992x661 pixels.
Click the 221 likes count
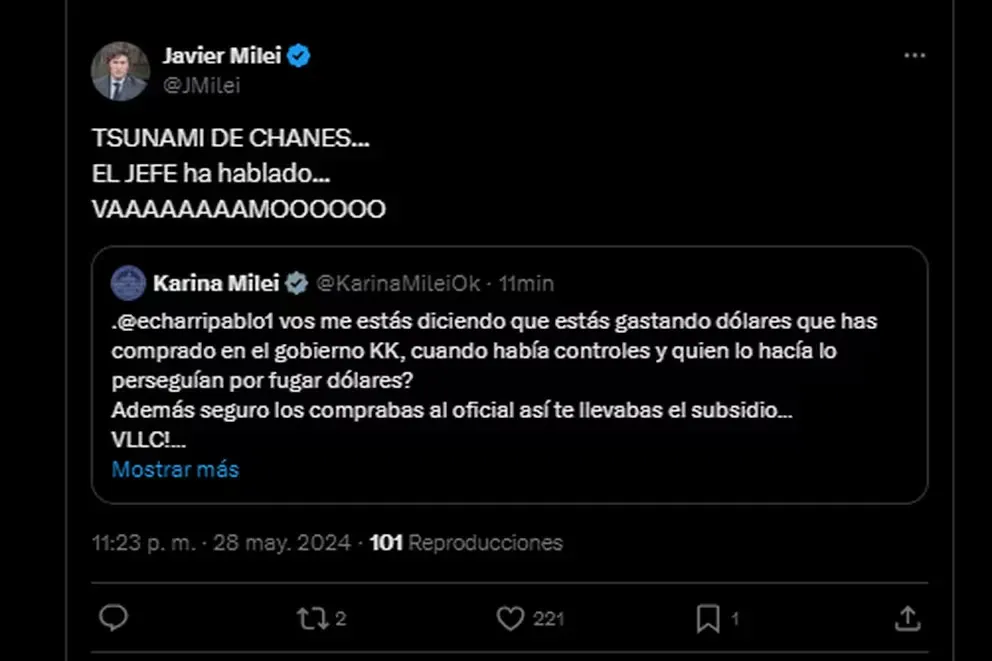pyautogui.click(x=548, y=619)
